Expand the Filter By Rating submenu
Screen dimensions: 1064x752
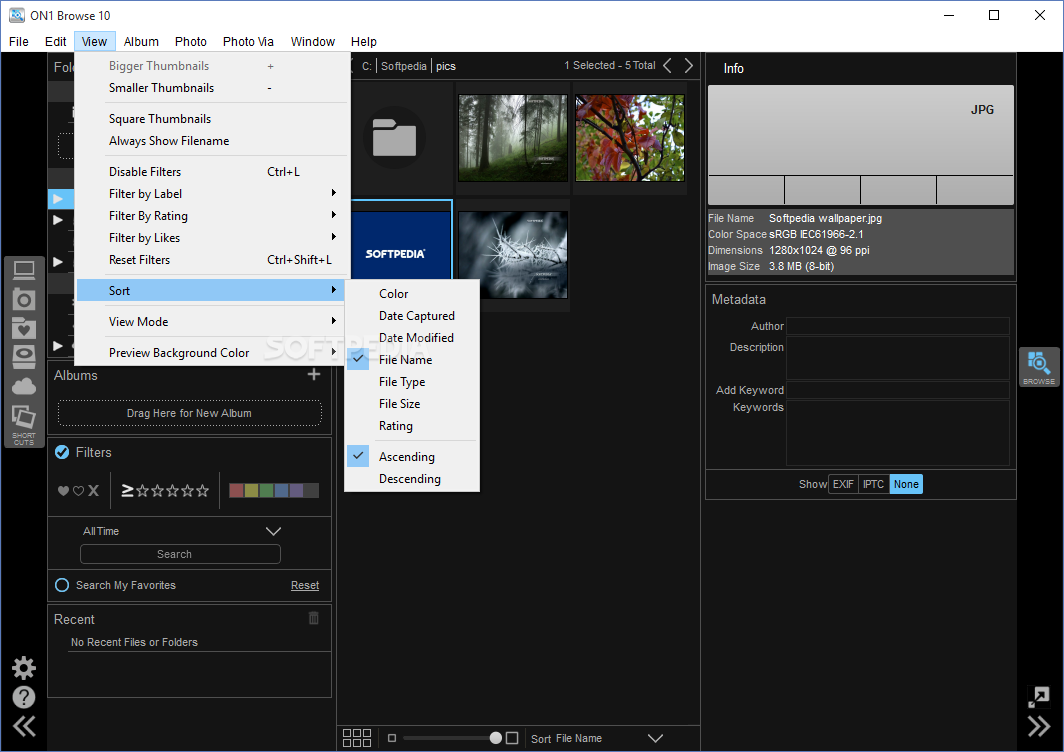(x=212, y=216)
